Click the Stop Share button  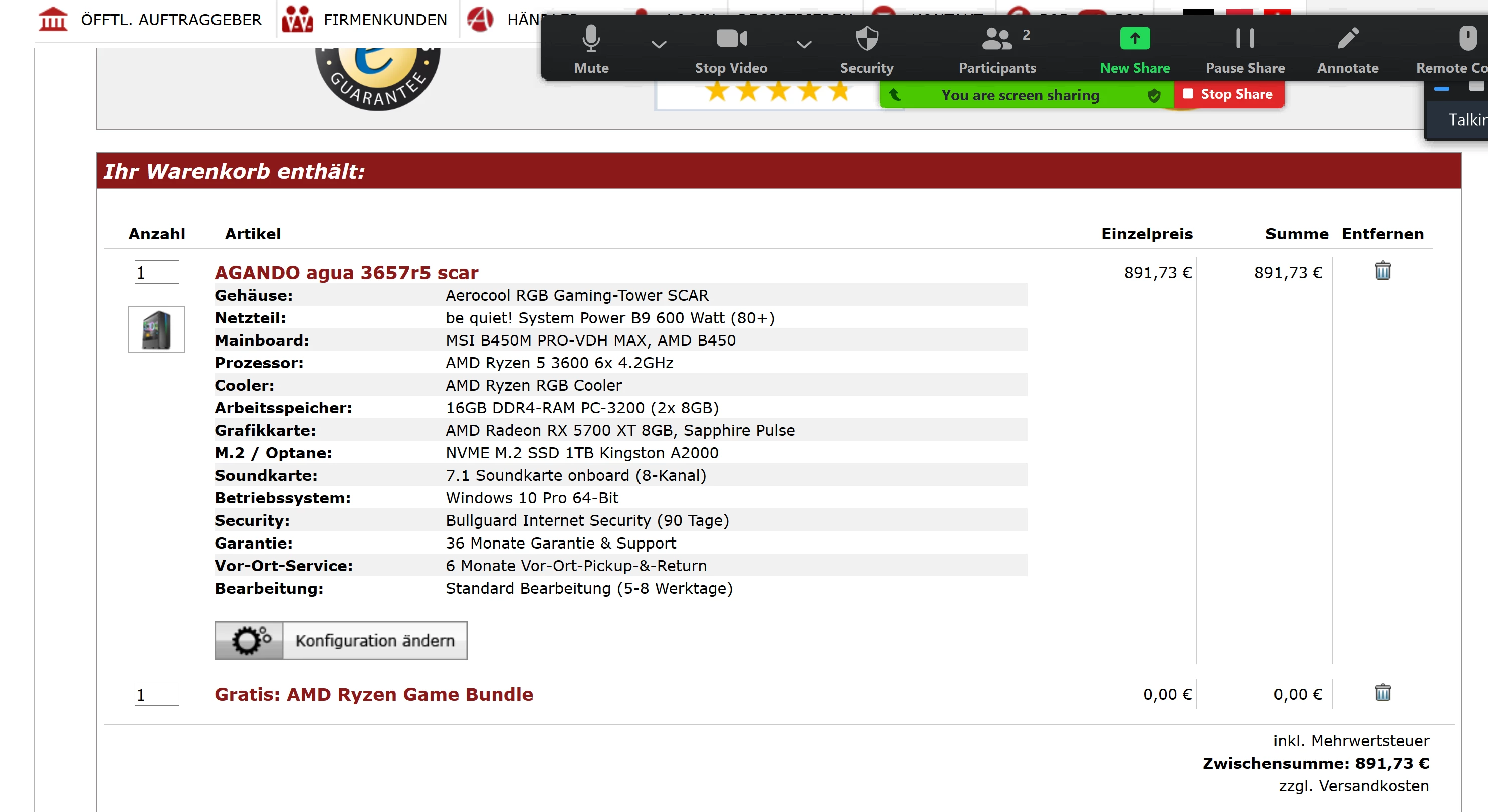(1228, 94)
